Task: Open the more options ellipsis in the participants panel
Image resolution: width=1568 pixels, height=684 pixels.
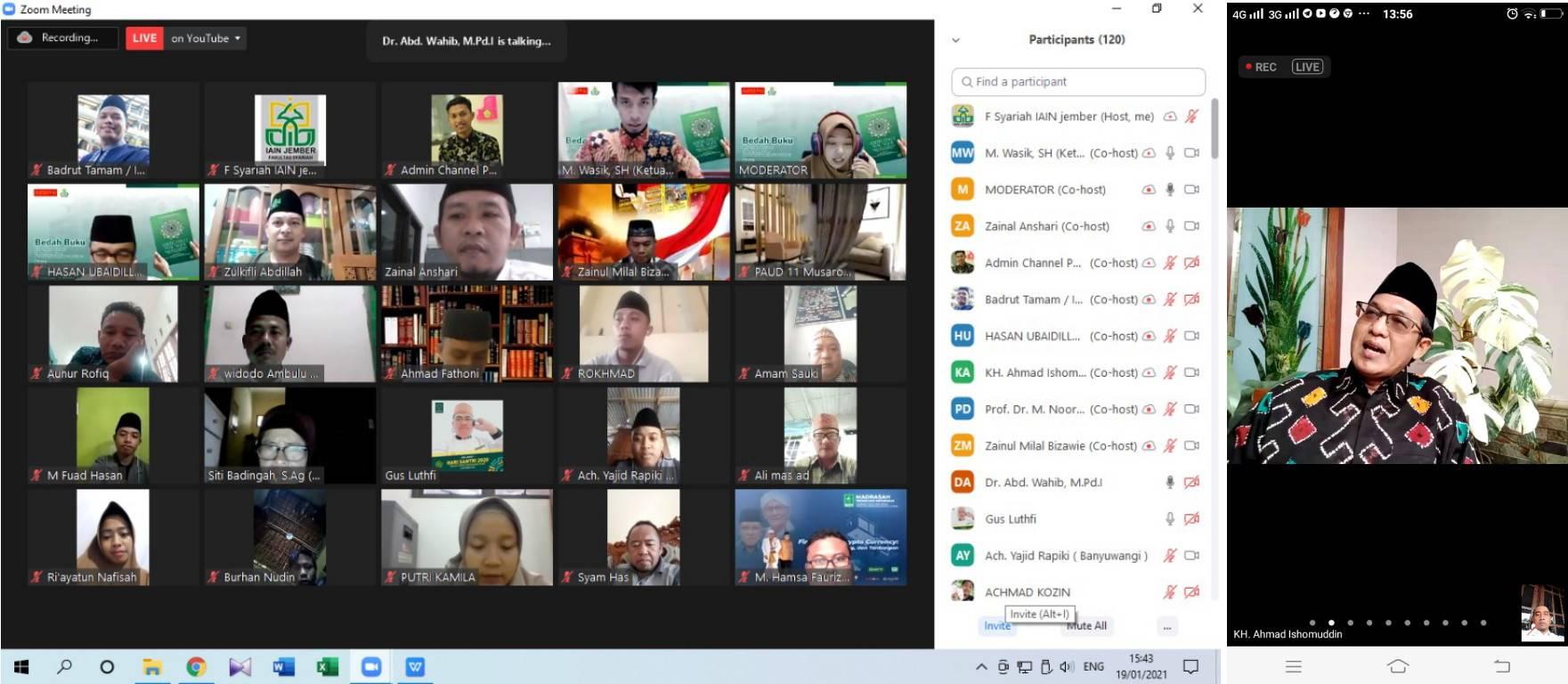Action: [x=1167, y=627]
